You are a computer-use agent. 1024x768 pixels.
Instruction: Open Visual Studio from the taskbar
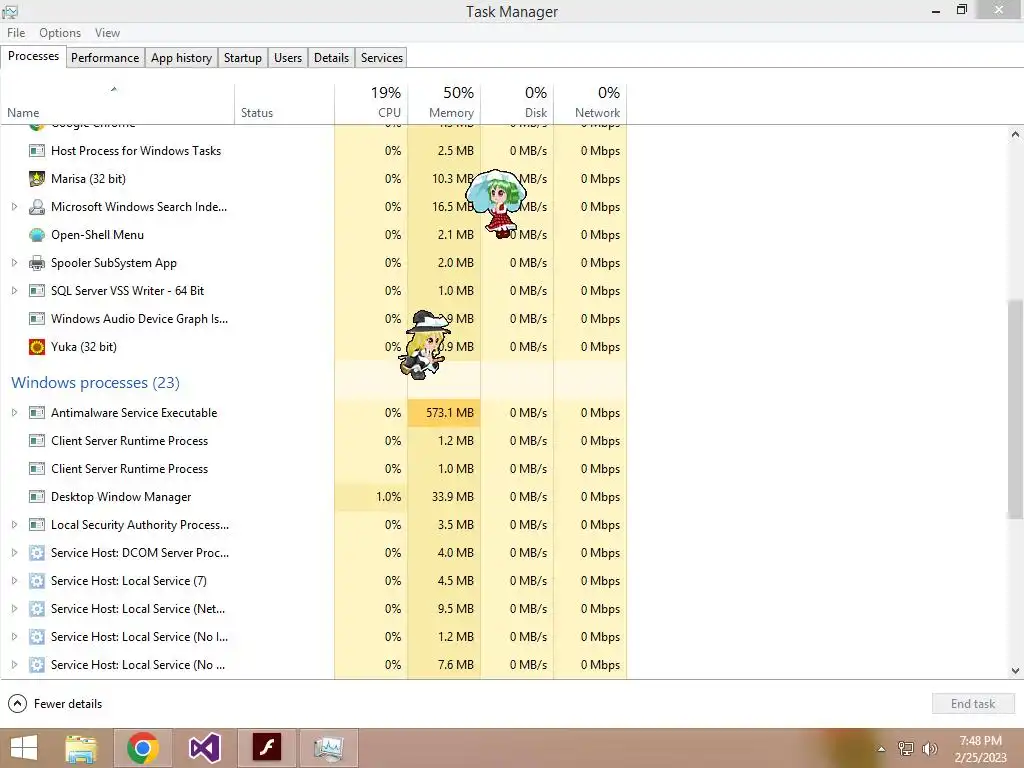tap(204, 748)
